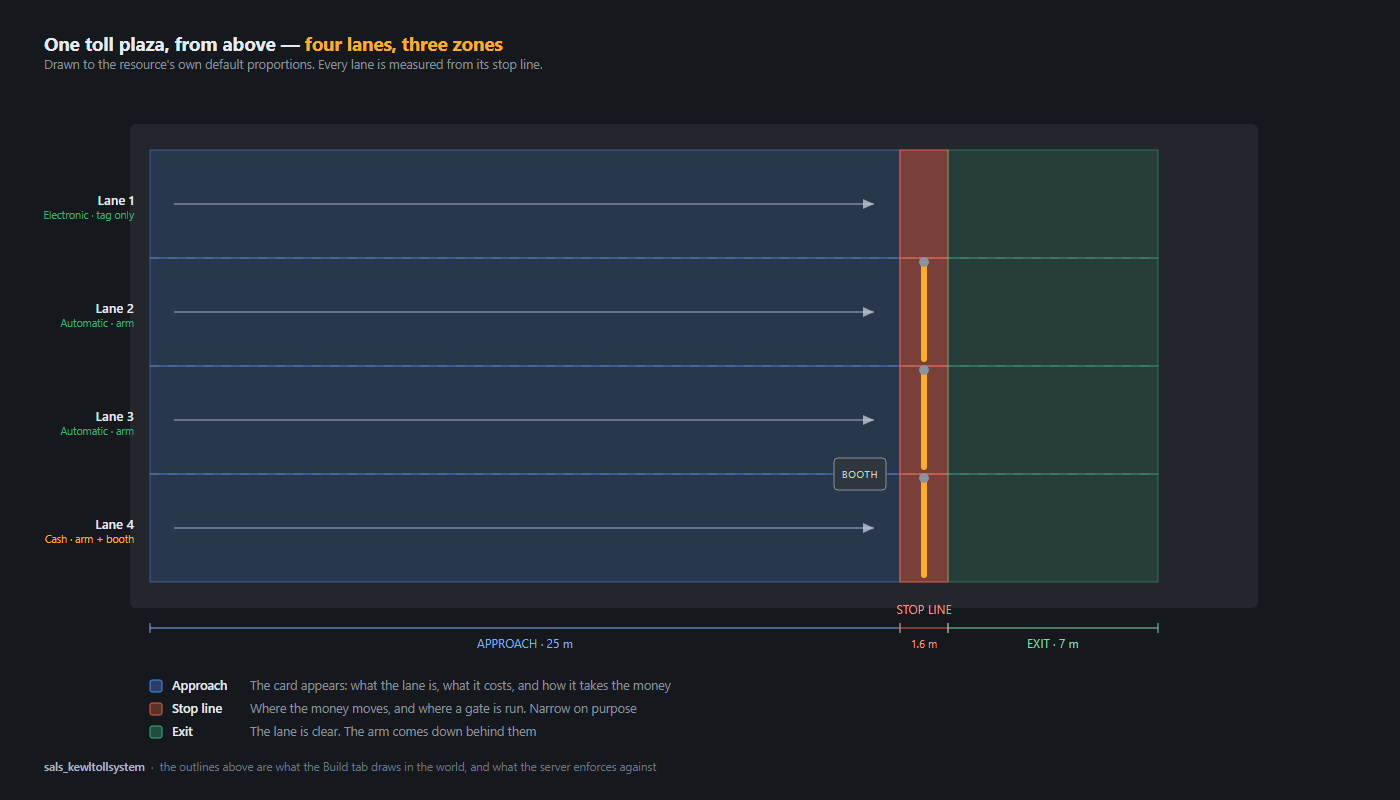
Task: Click the "Lane 1" label
Action: (116, 201)
